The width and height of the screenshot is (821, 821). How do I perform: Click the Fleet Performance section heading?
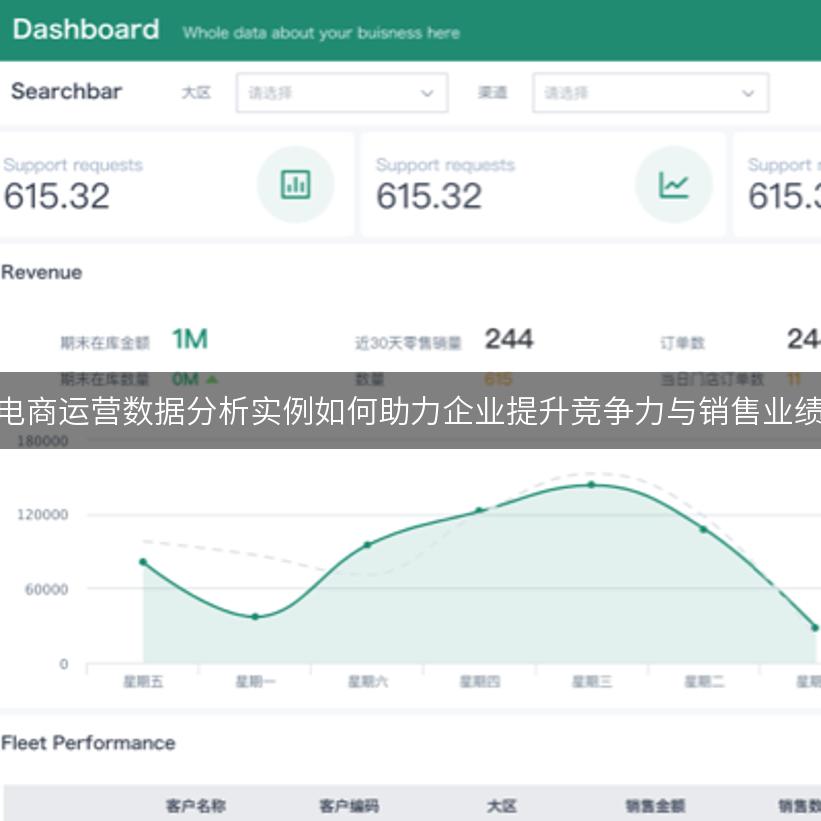88,743
